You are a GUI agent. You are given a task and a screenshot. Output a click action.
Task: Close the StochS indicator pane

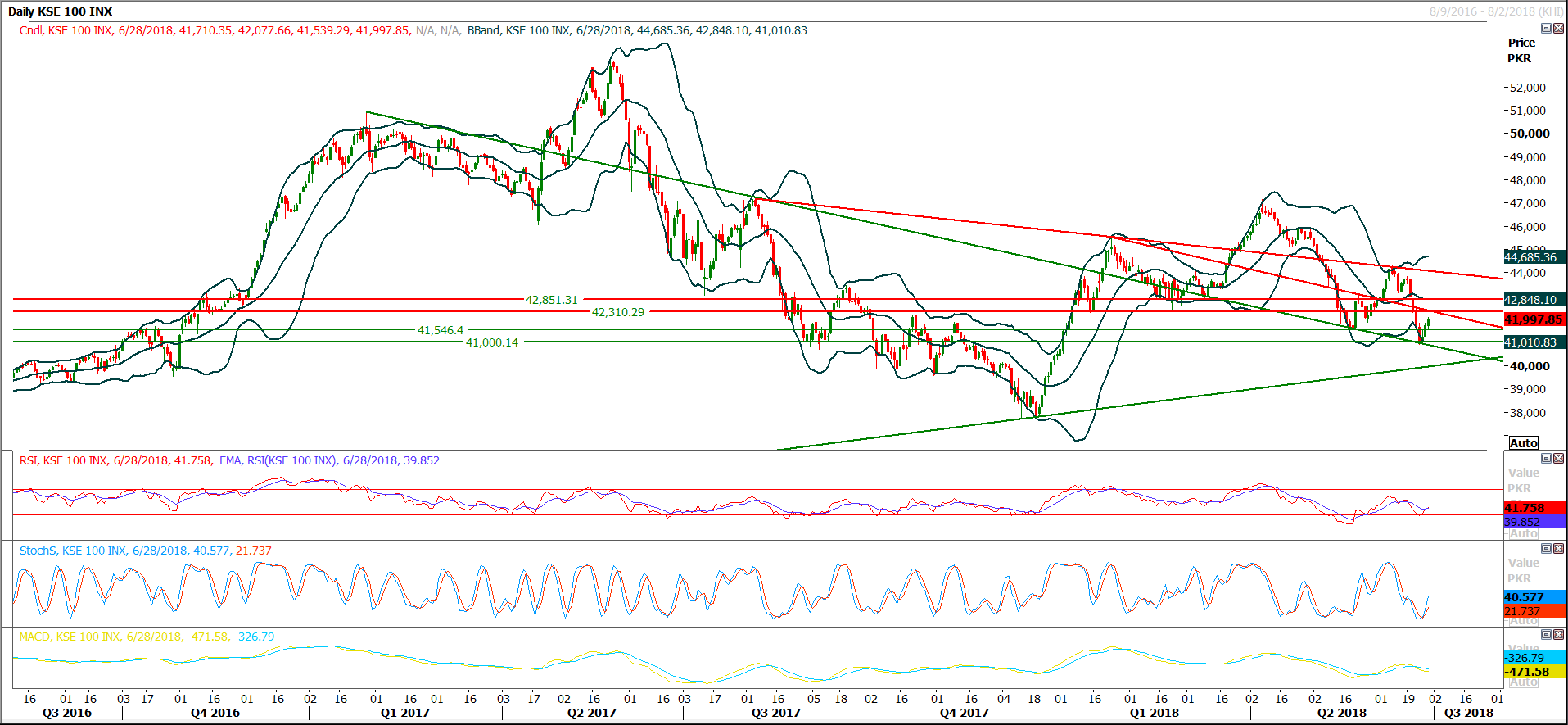[1558, 548]
